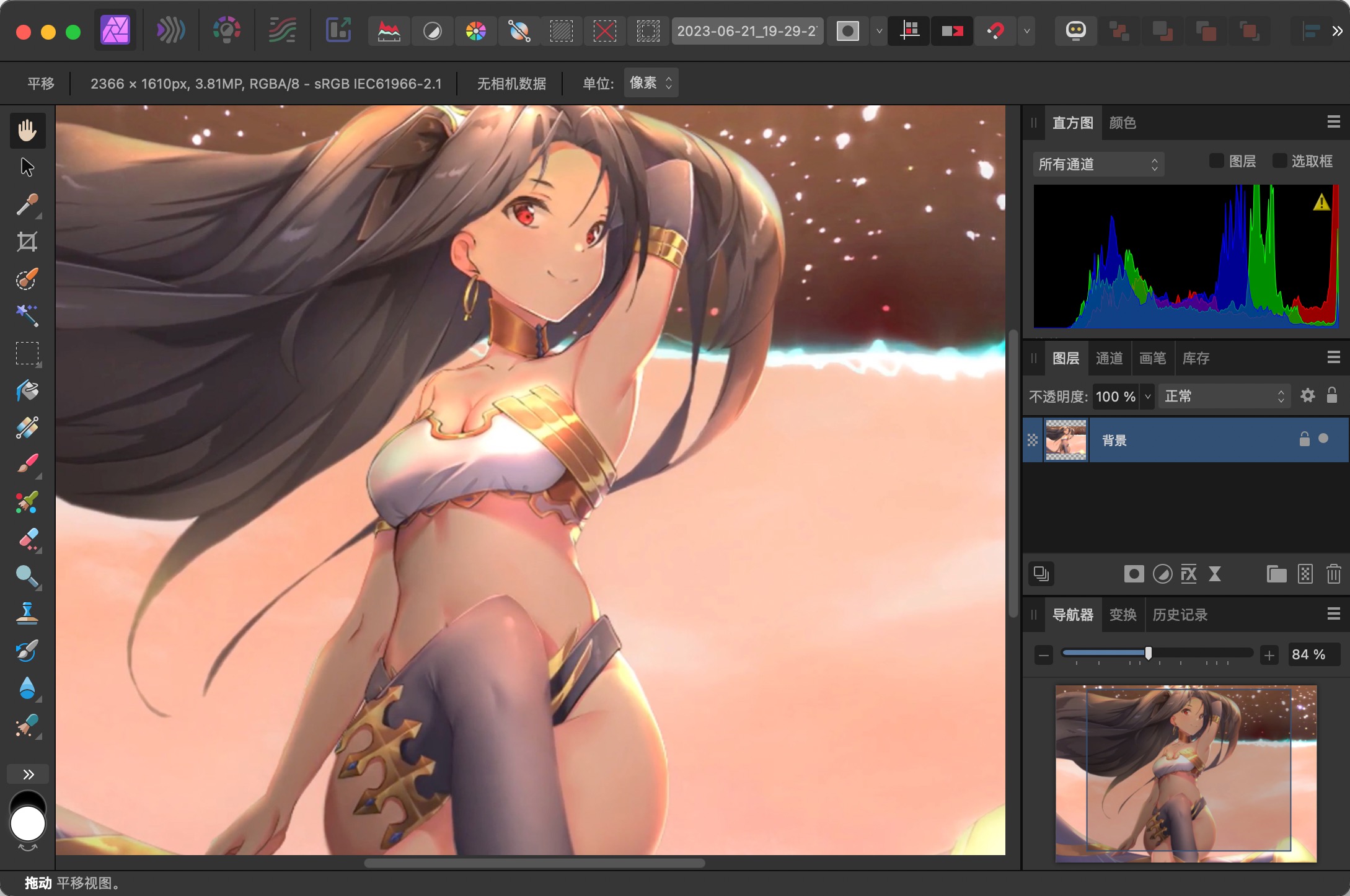Click the navigator zoom slider handle
1350x896 pixels.
[1148, 653]
